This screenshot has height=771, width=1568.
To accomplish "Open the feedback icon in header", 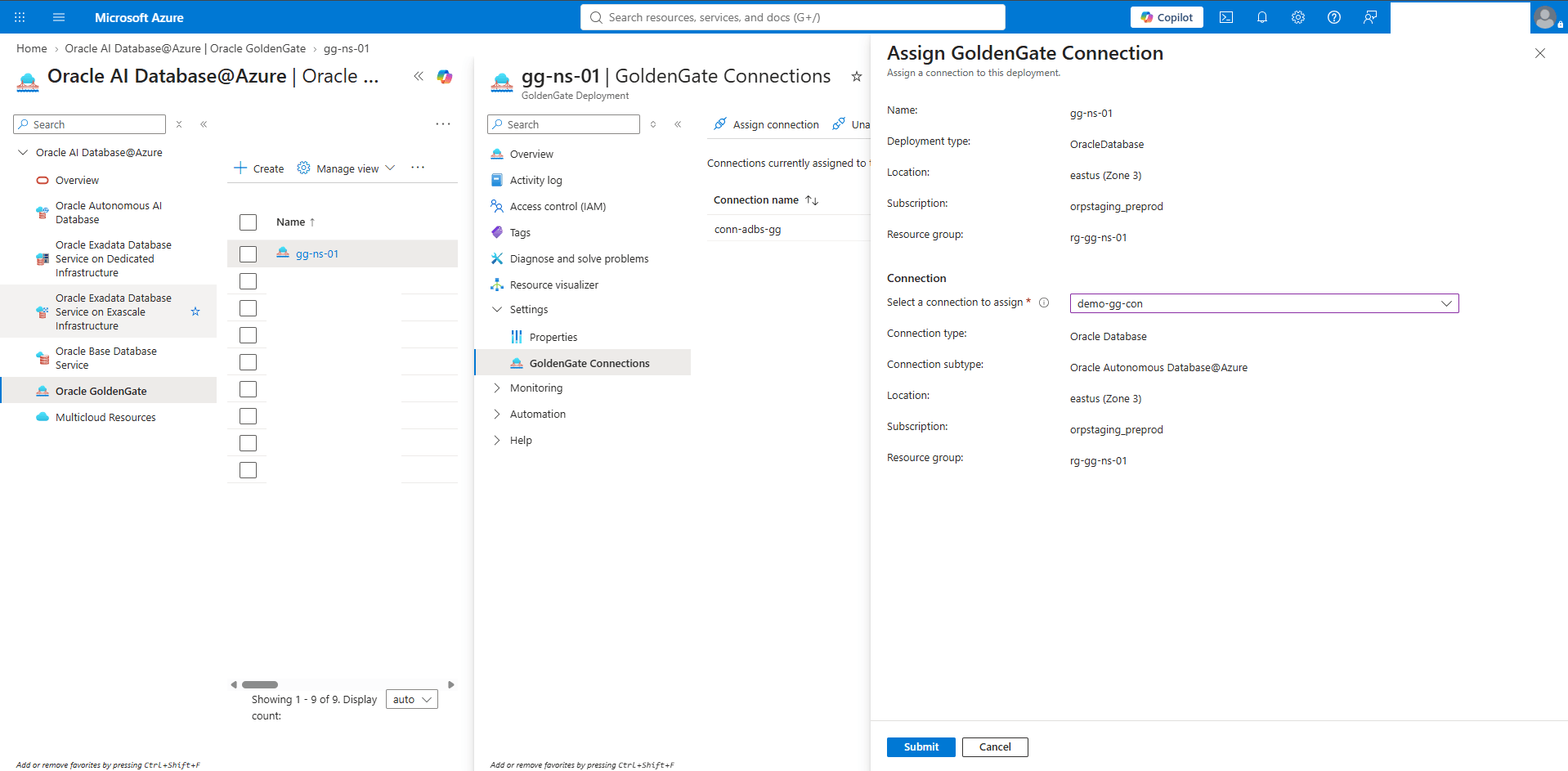I will tap(1370, 17).
